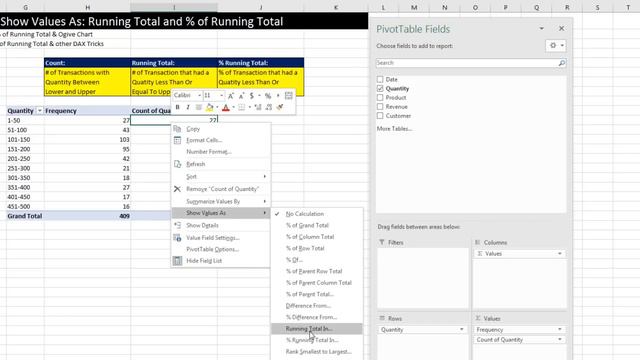Select the Frequency 103 cell
640x360 pixels.
(x=87, y=140)
